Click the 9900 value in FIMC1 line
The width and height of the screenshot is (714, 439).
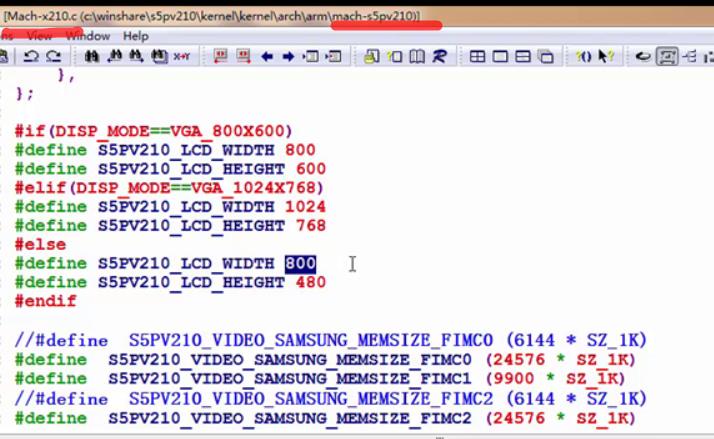tap(514, 378)
